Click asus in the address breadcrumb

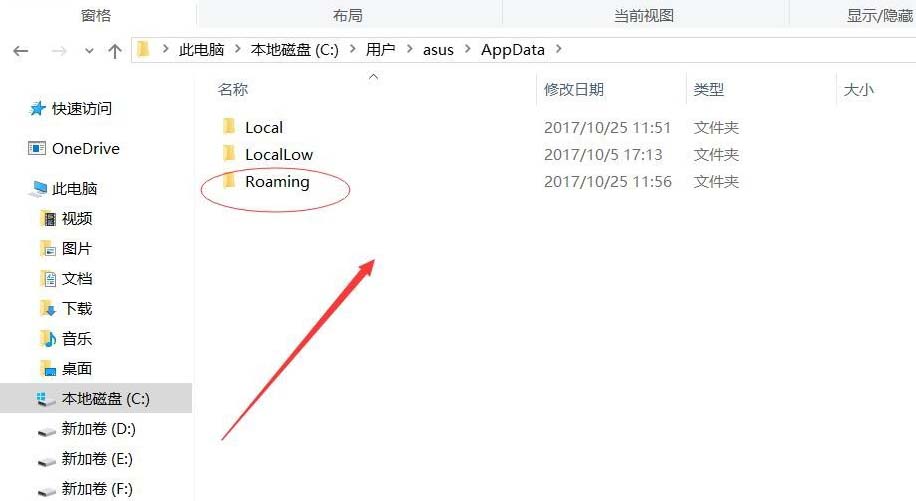pyautogui.click(x=438, y=50)
